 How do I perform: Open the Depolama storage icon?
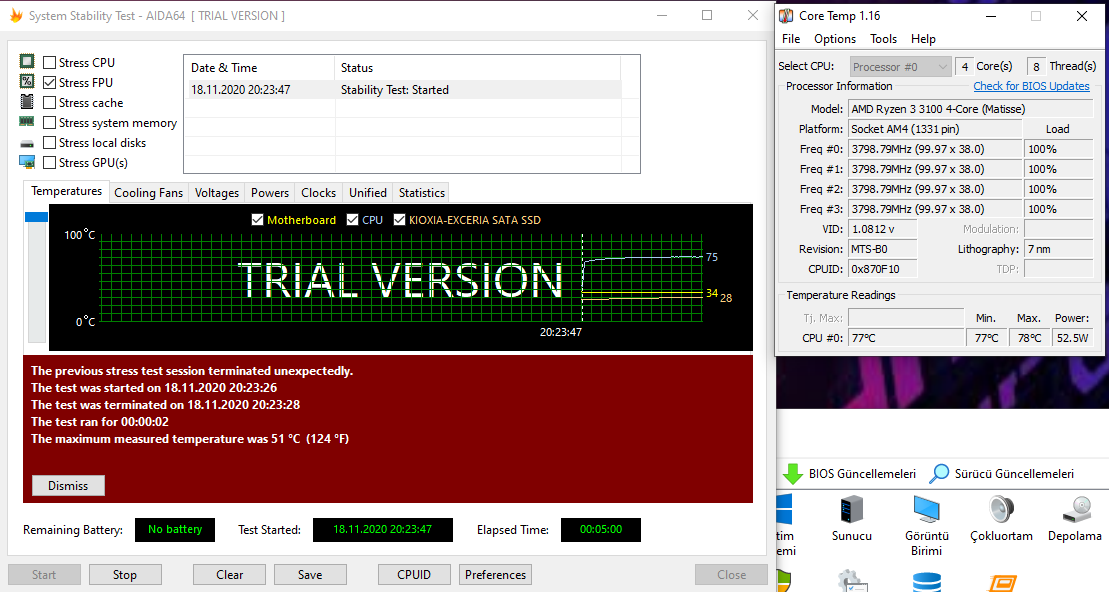coord(1076,509)
